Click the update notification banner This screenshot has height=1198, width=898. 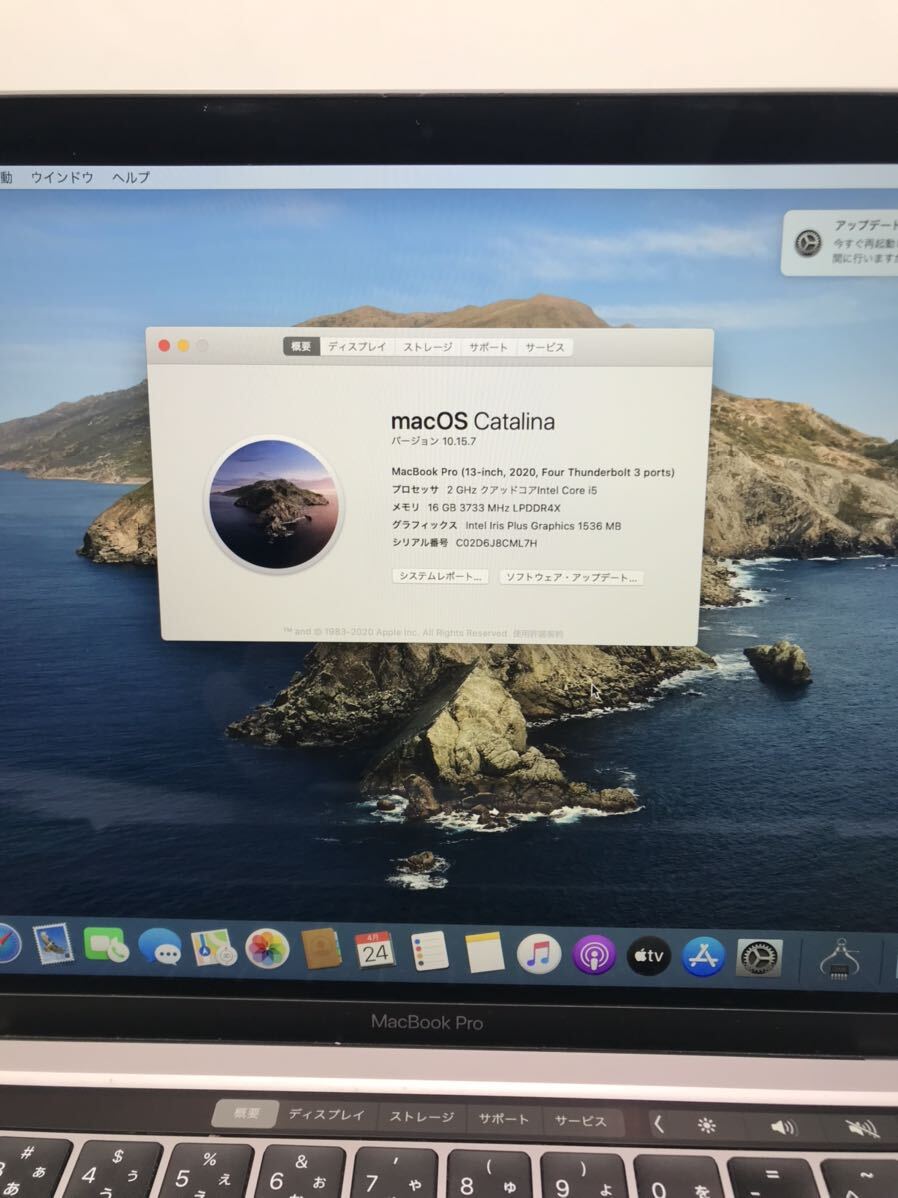click(x=839, y=243)
